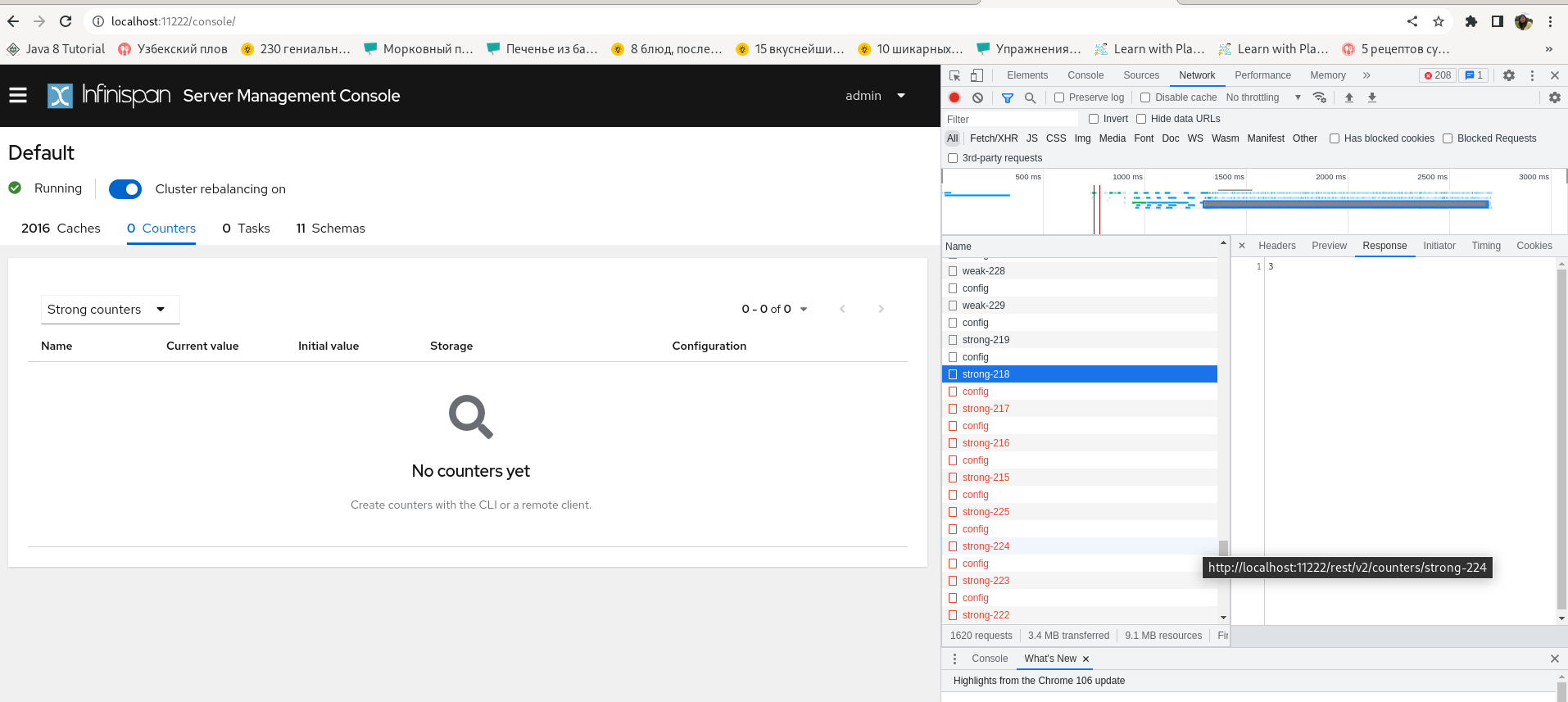This screenshot has height=702, width=1568.
Task: Open the Headers tab in request details
Action: 1276,246
